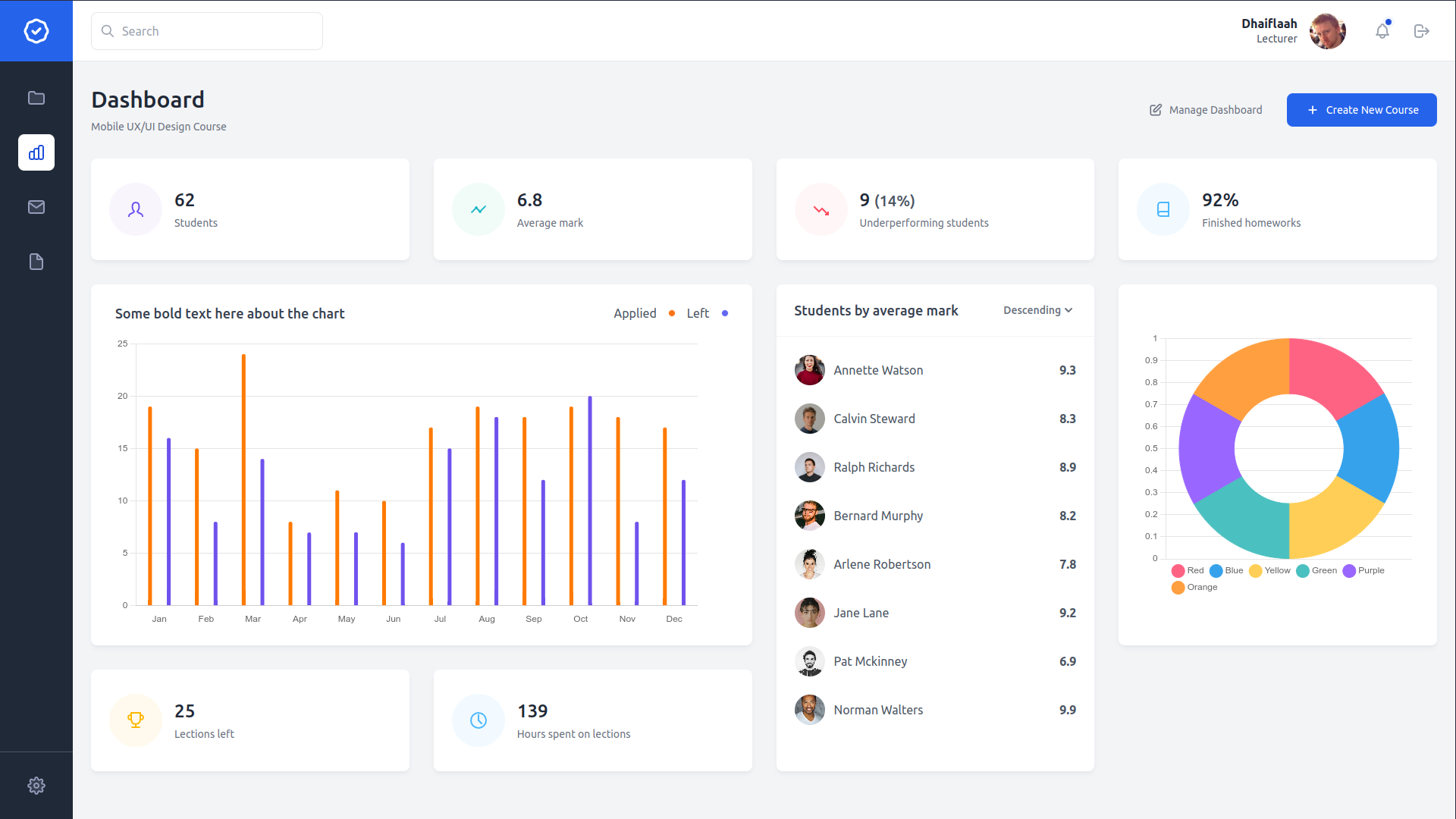Toggle Purple segment in donut legend
Screen dimensions: 1456x819
1363,570
